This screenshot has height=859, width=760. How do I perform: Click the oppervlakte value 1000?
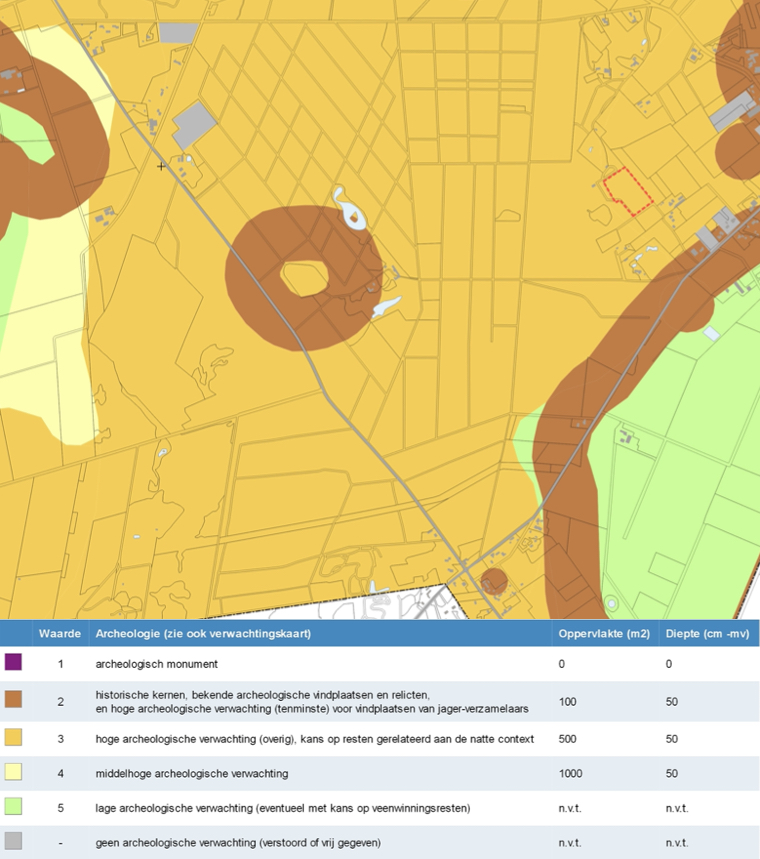pos(570,774)
